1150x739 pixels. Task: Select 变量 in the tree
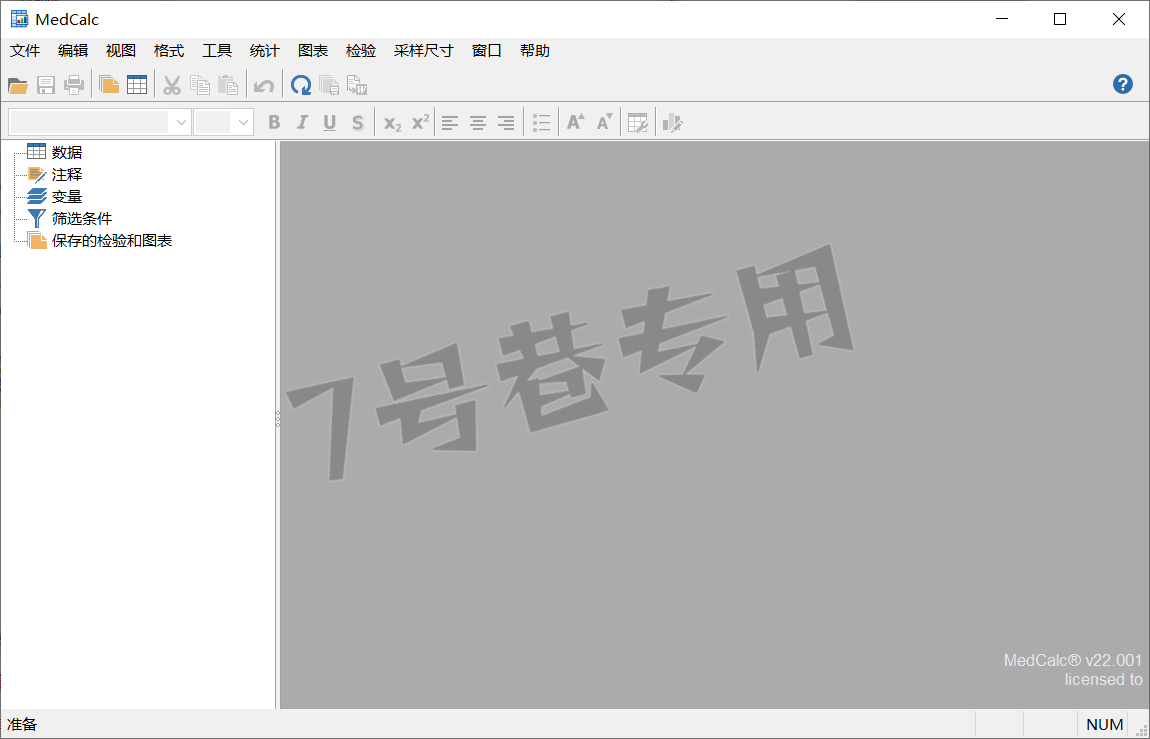click(x=67, y=196)
